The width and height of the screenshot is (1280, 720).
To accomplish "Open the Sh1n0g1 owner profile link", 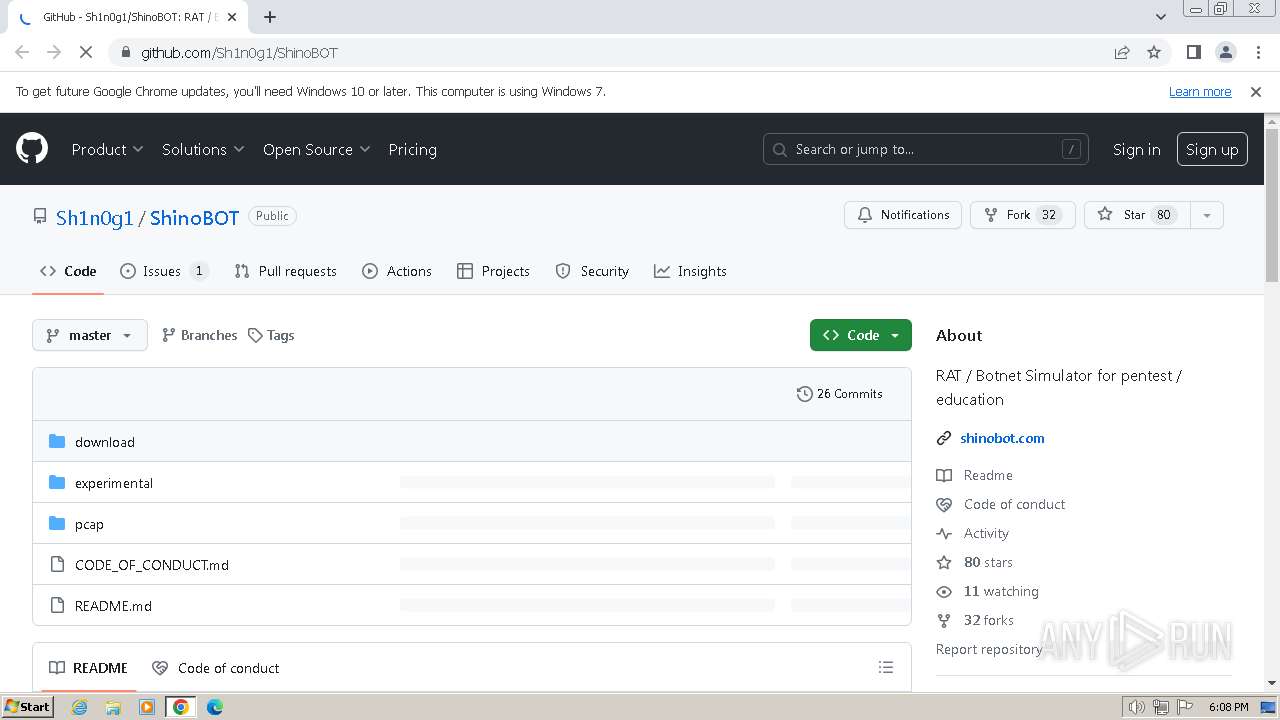I will pyautogui.click(x=94, y=217).
